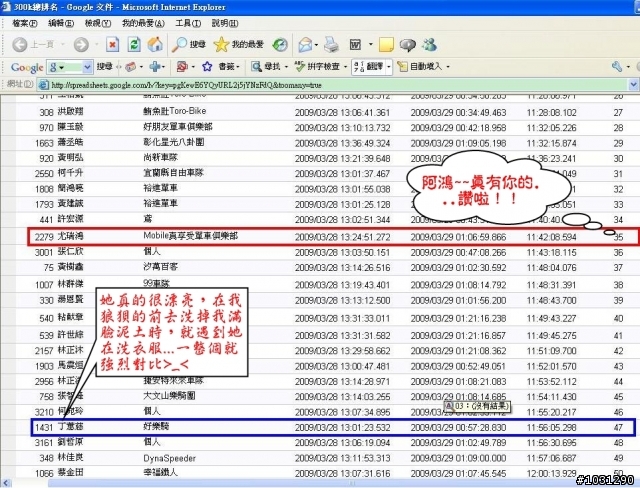Select time cell "11:48:04.076"
This screenshot has width=640, height=488.
point(551,268)
